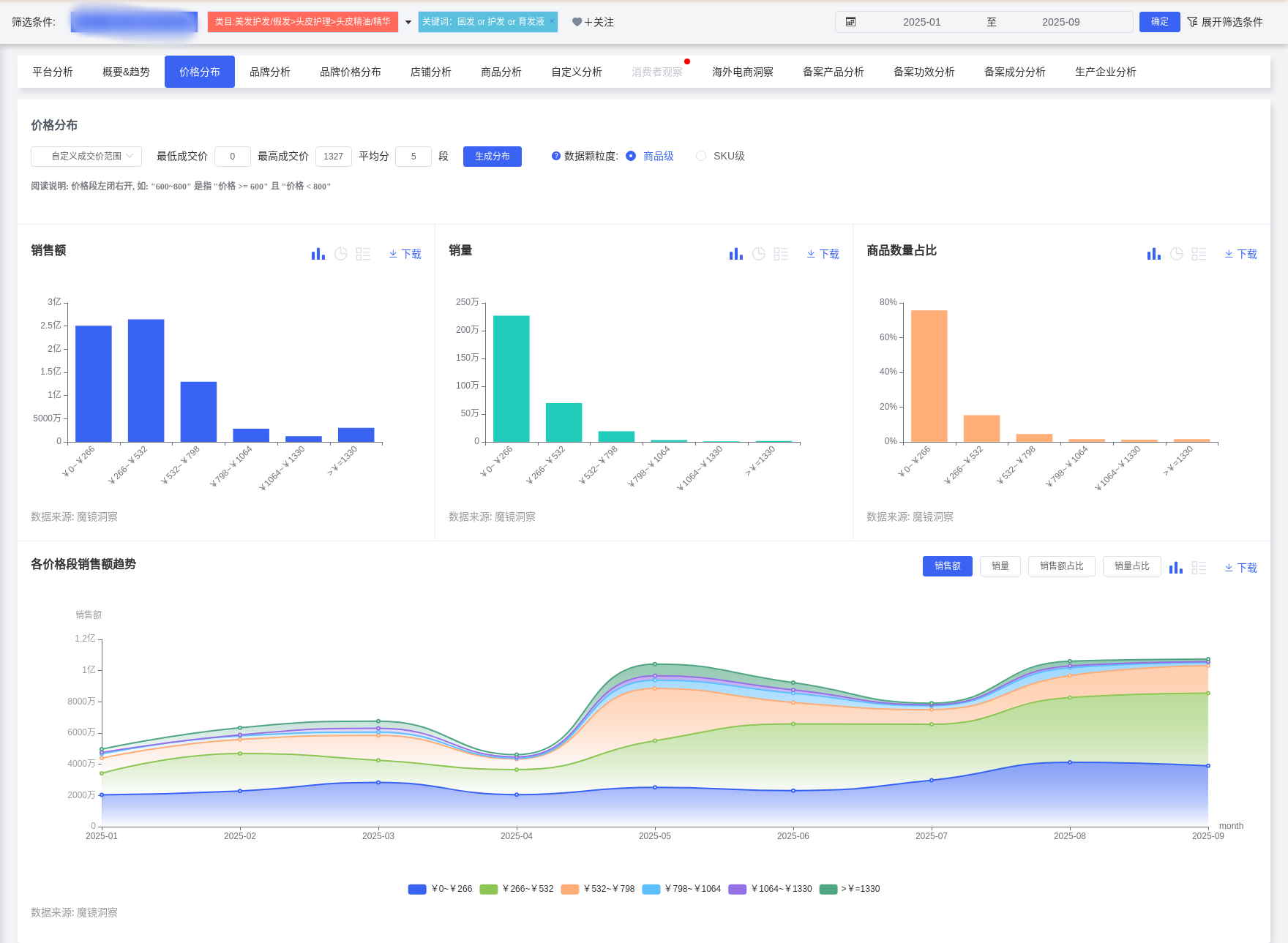Switch to the 备案成分分析 tab

click(1014, 72)
